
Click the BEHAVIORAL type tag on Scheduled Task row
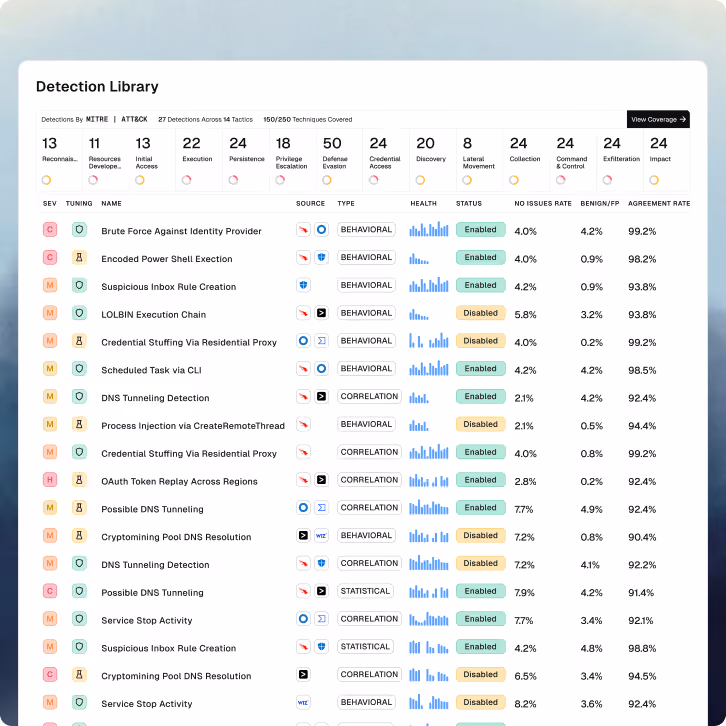tap(366, 369)
